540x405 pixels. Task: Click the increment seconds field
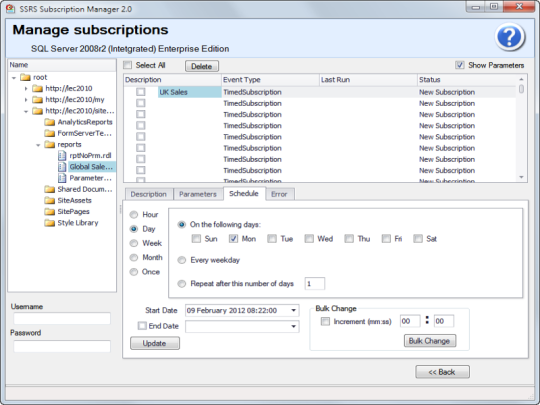coord(444,321)
